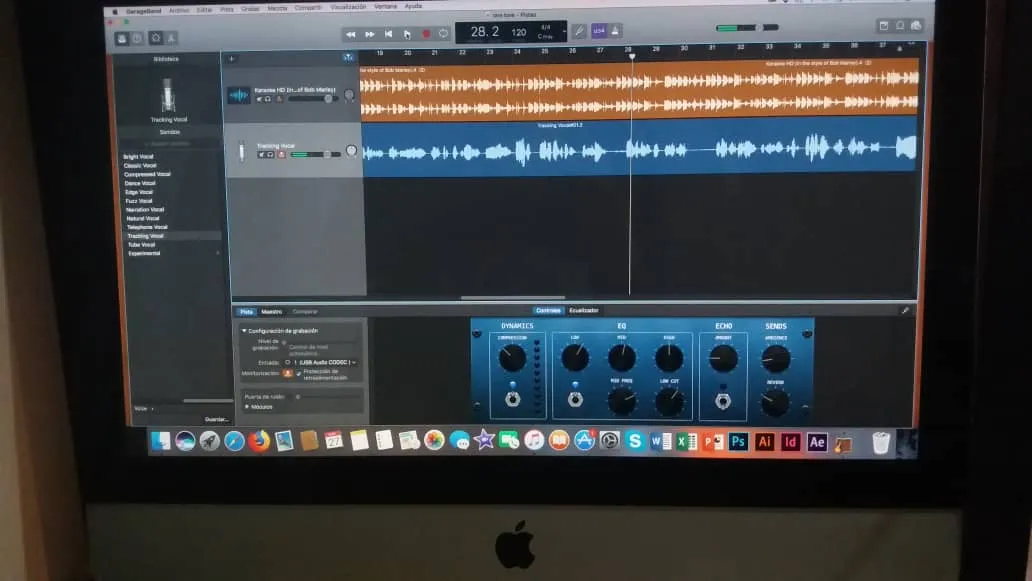Click the play button in transport
The image size is (1032, 581).
(x=407, y=34)
